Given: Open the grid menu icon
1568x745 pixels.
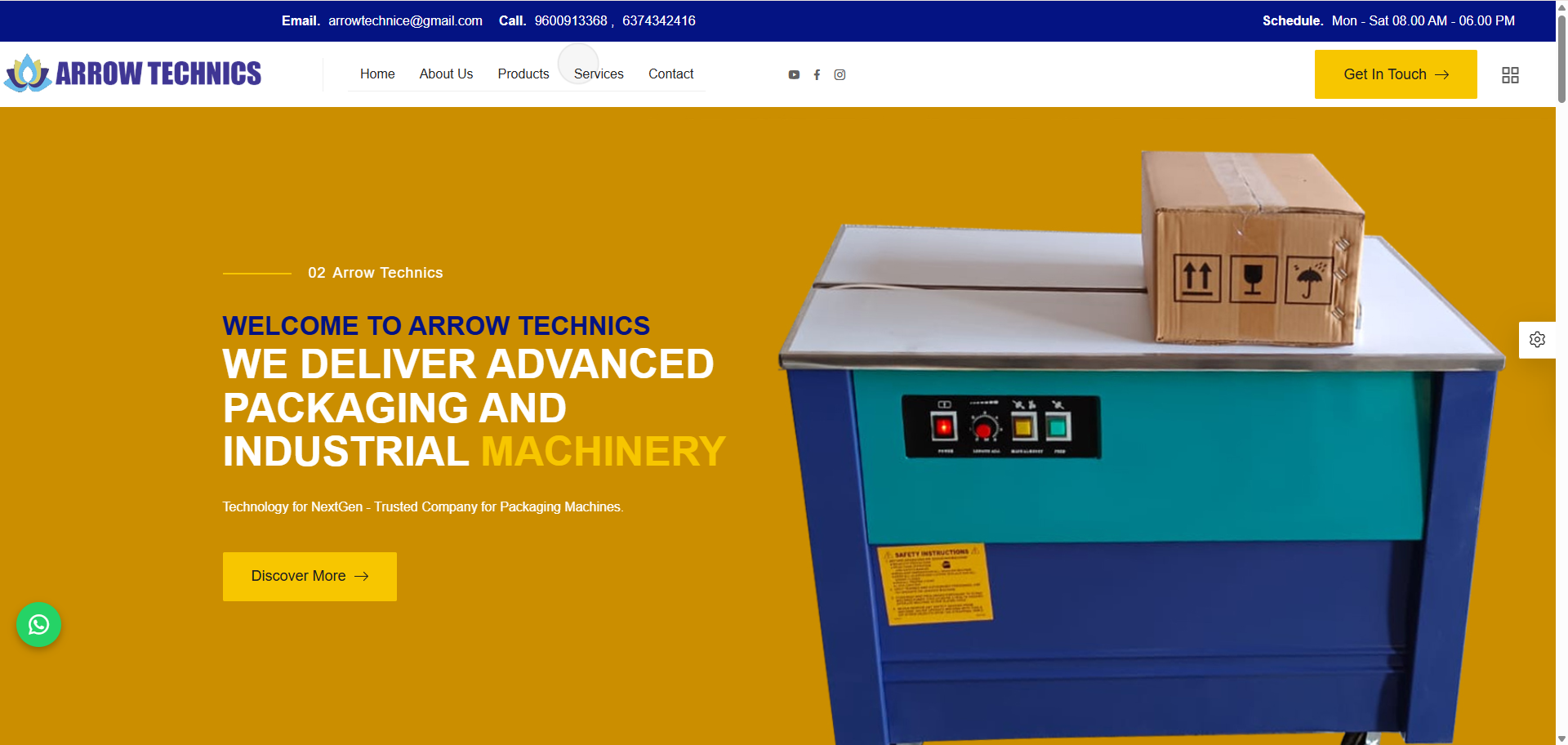Looking at the screenshot, I should point(1510,75).
